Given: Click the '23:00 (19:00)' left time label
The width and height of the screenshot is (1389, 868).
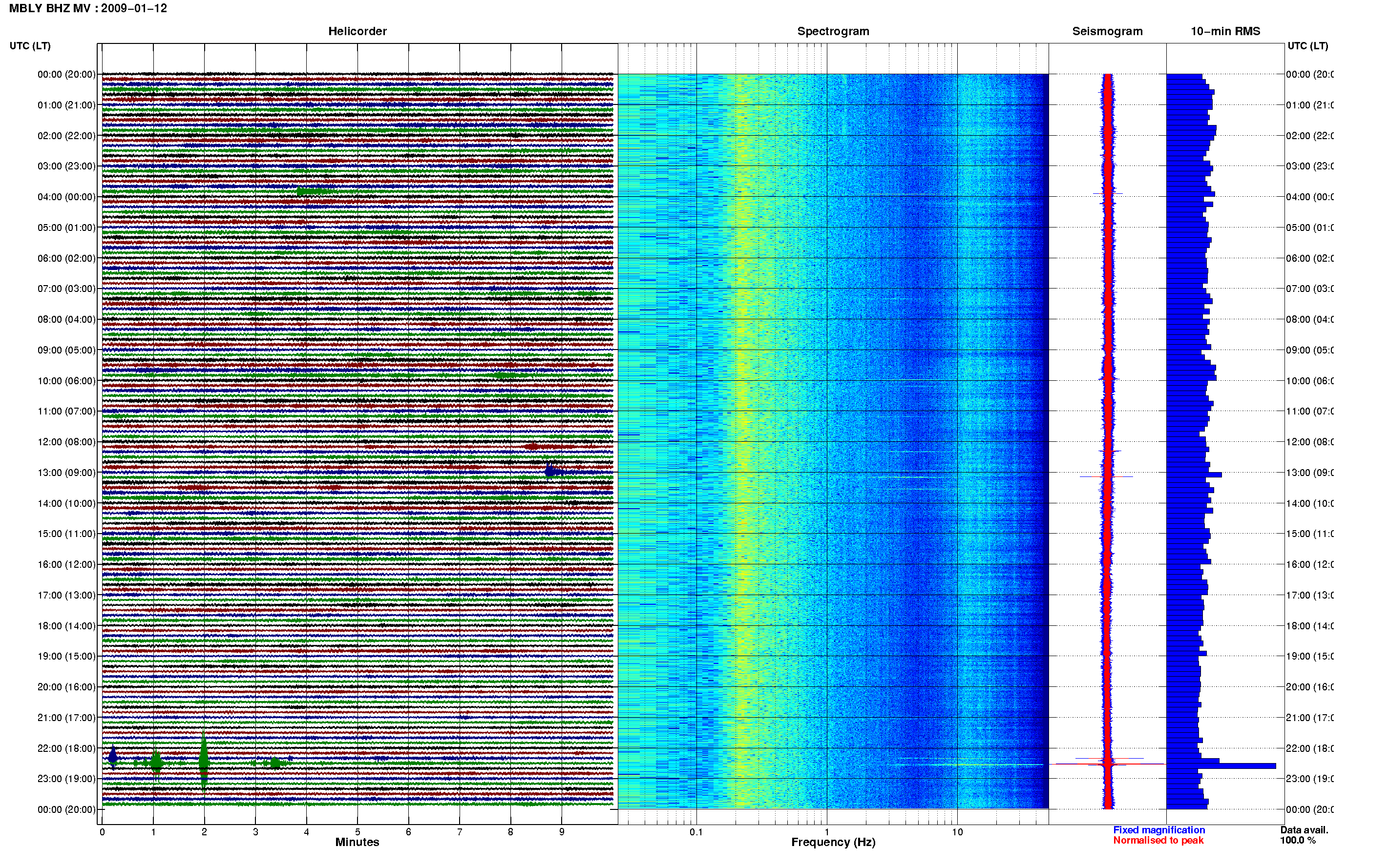Looking at the screenshot, I should [x=66, y=779].
